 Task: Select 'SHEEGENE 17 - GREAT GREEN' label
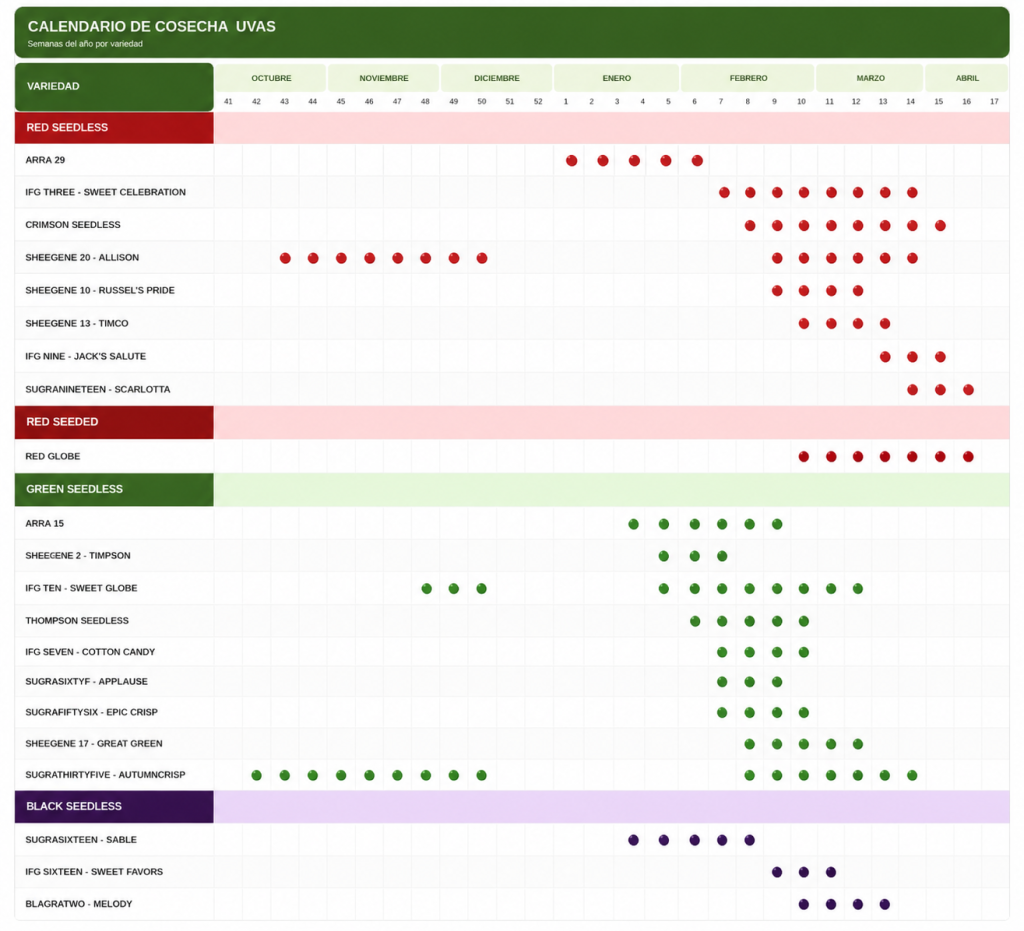coord(94,744)
